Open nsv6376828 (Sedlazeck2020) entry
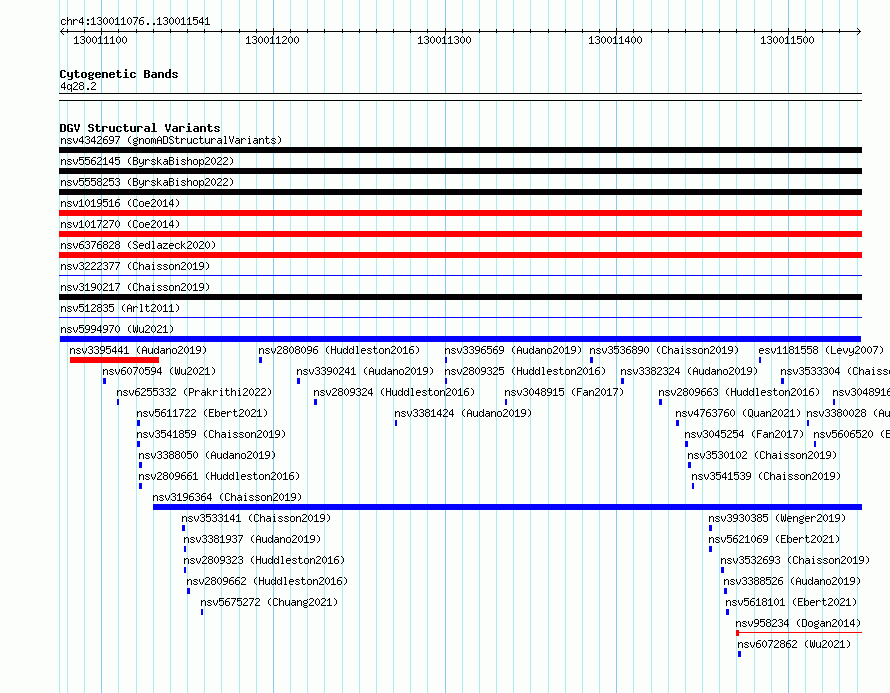This screenshot has height=693, width=890. tap(138, 245)
